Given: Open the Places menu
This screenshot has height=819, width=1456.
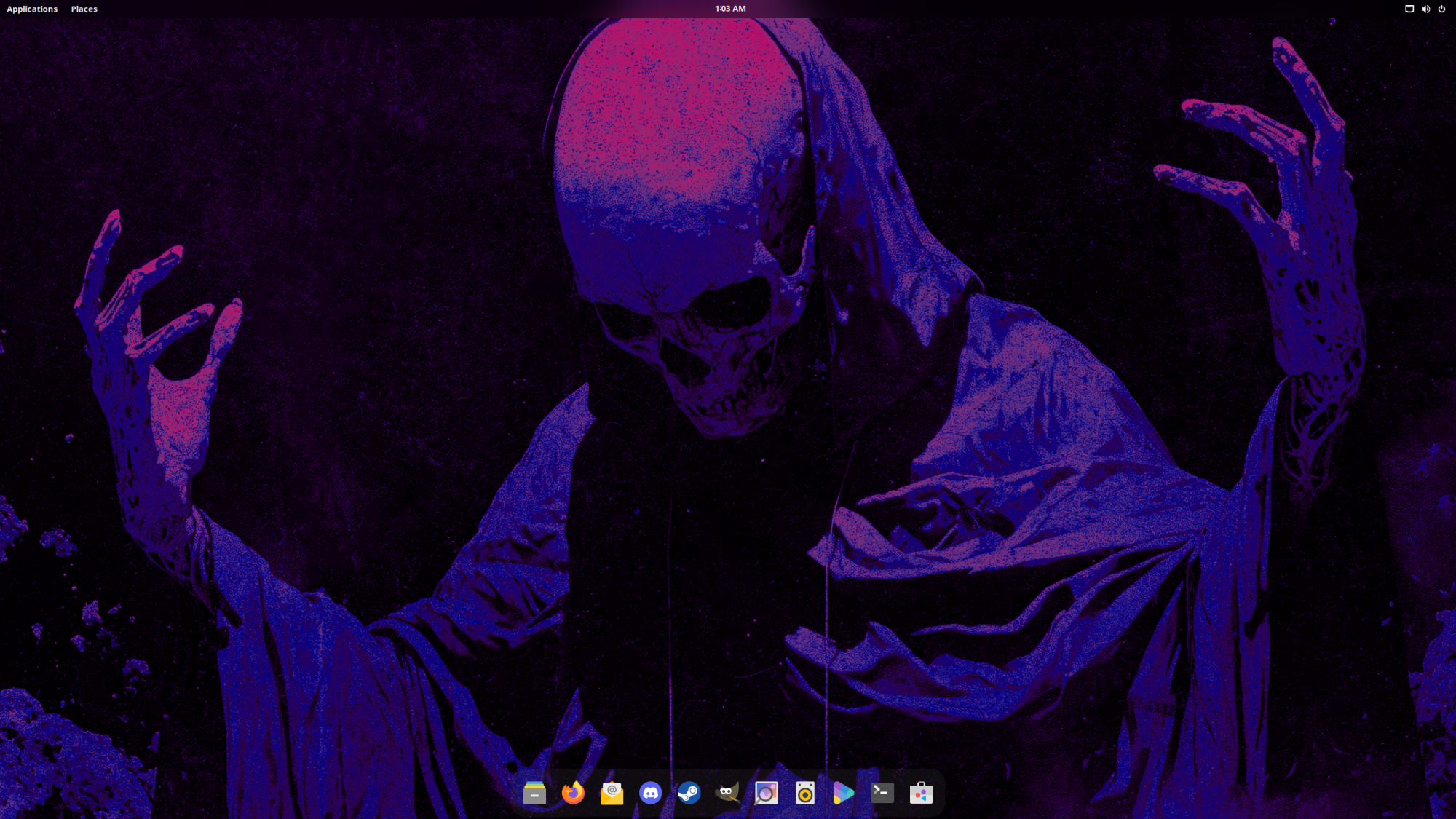Looking at the screenshot, I should (84, 9).
